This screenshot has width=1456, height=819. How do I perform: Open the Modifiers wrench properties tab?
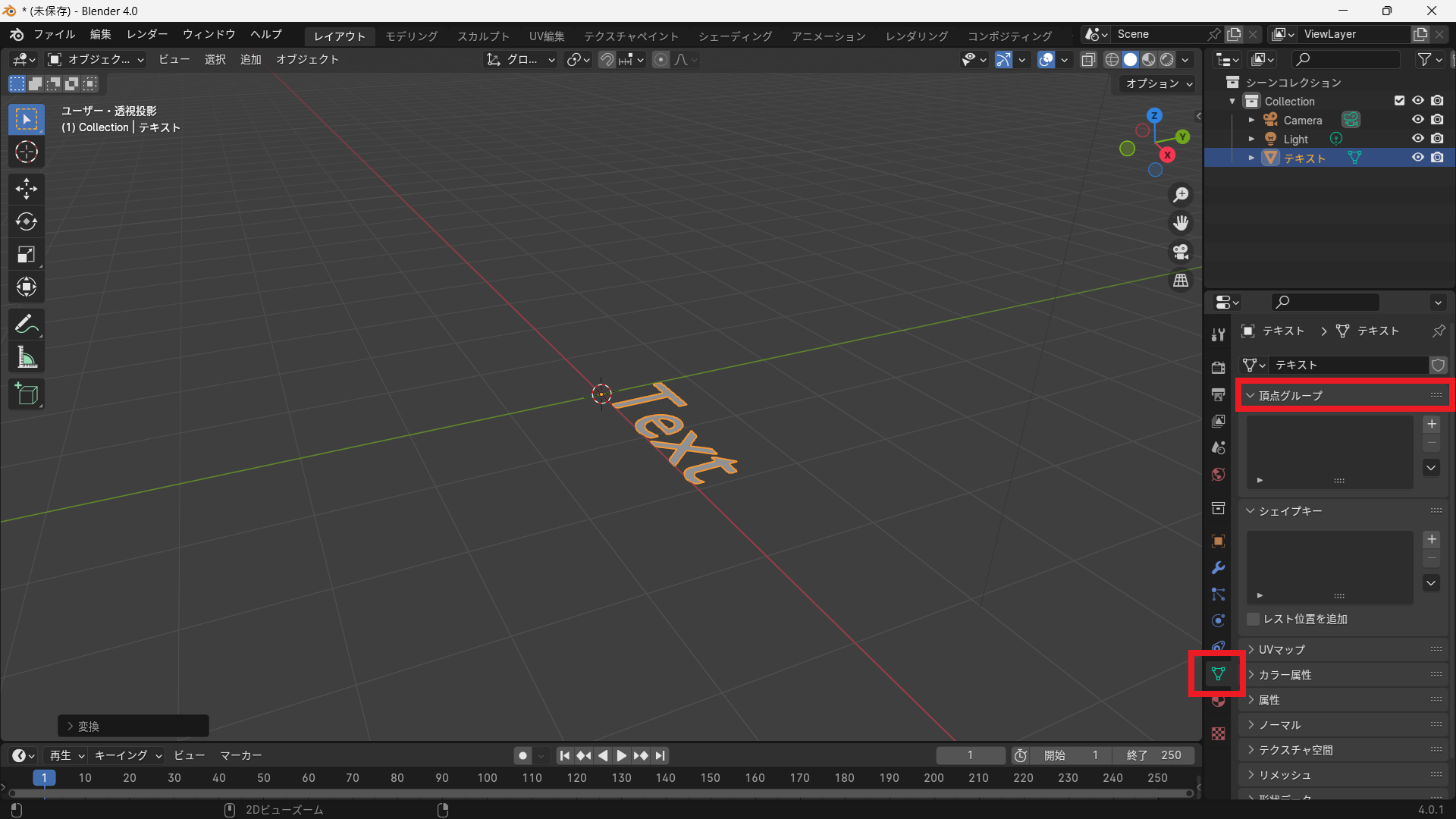click(1218, 568)
